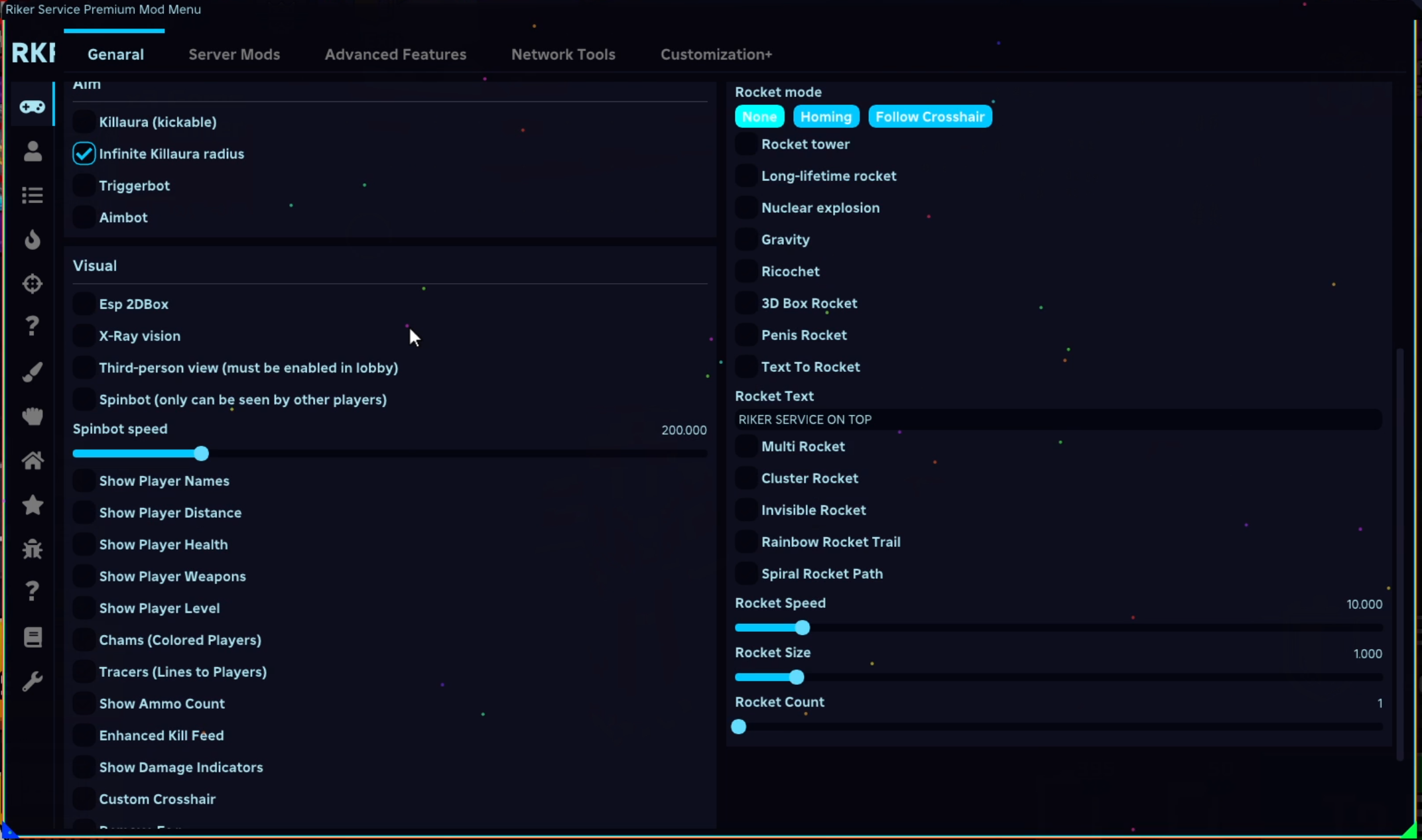Viewport: 1422px width, 840px height.
Task: Open the star favorites sidebar icon
Action: (32, 505)
